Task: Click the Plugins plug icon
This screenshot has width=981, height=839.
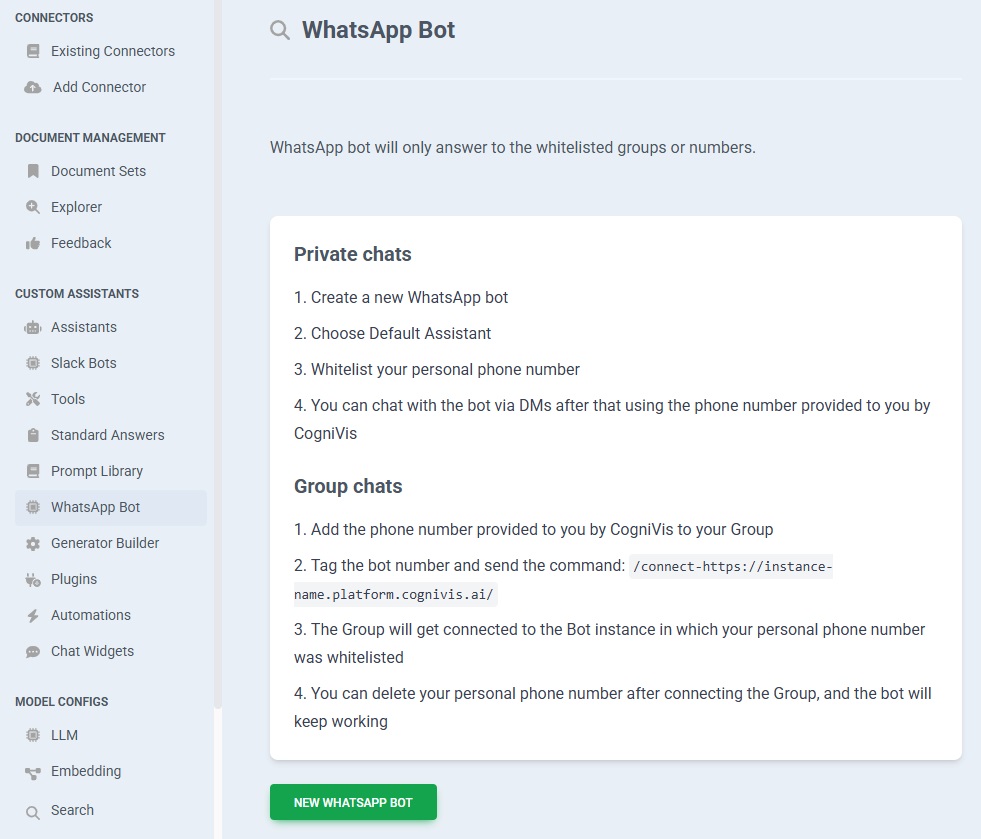Action: pyautogui.click(x=33, y=579)
